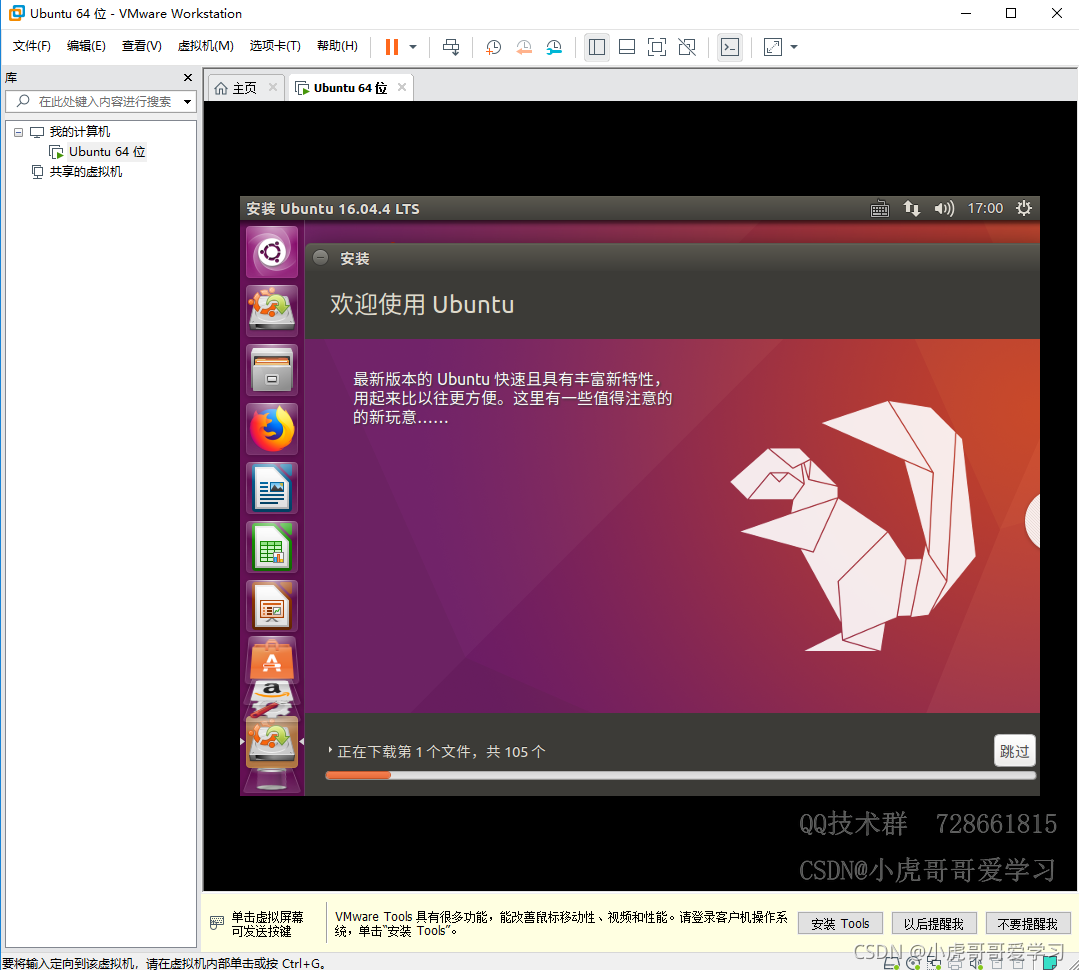1079x970 pixels.
Task: Click the 跳过 skip button
Action: pos(1014,751)
